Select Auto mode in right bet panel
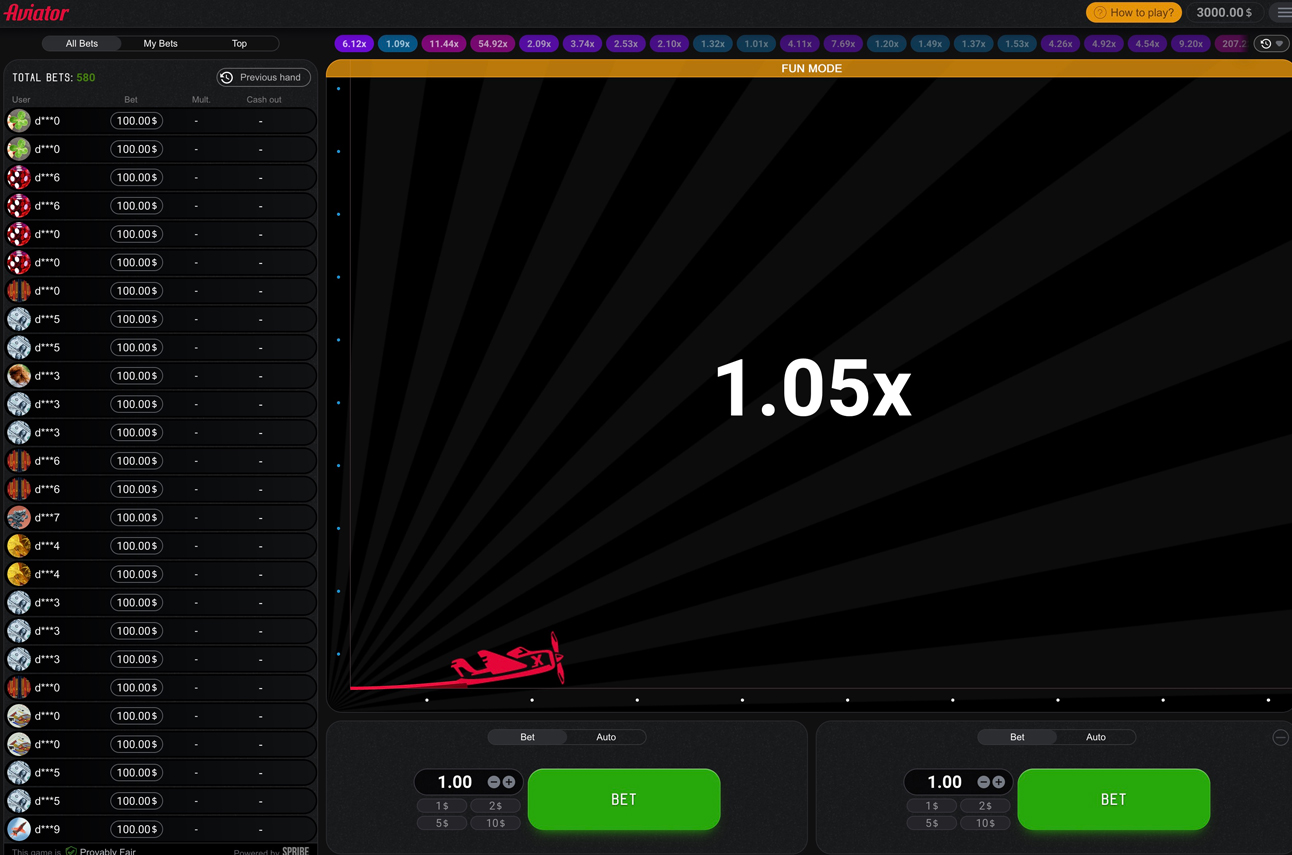 [1096, 737]
